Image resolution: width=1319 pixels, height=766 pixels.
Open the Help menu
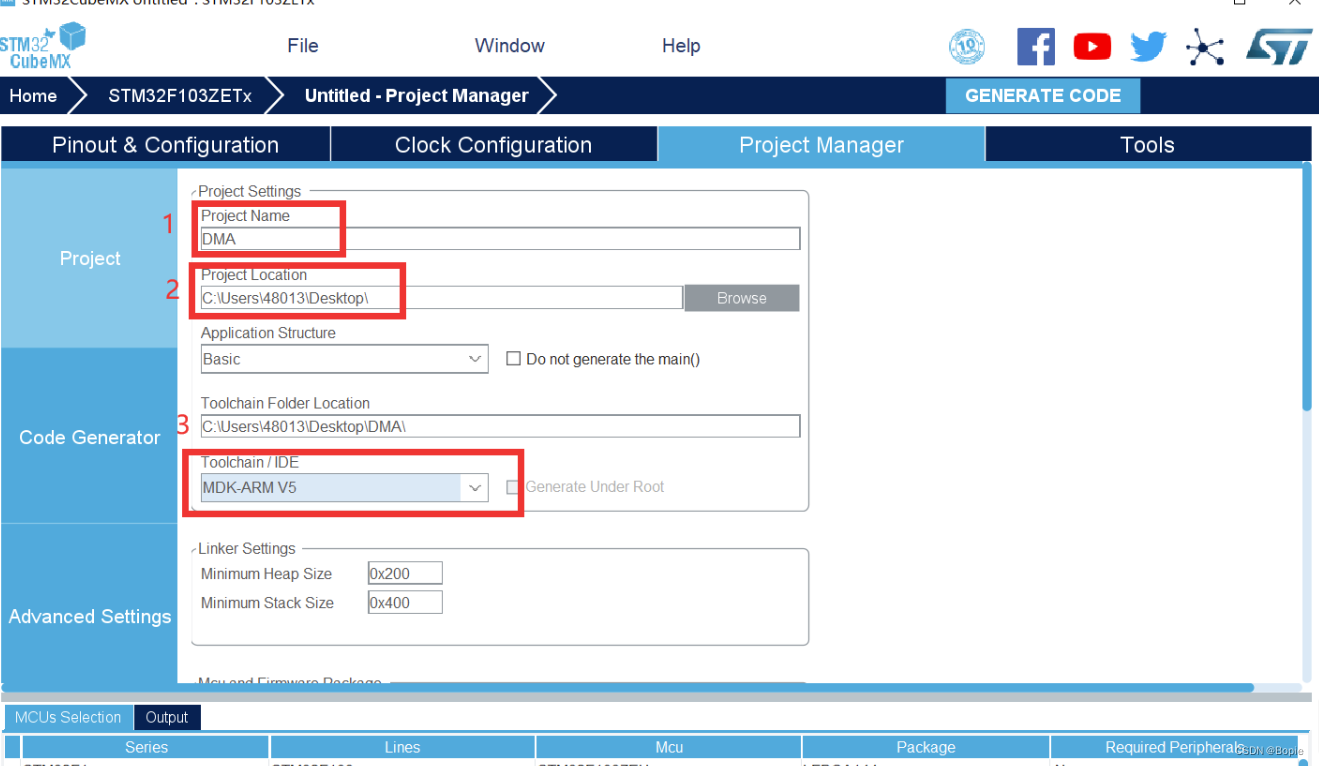coord(681,46)
